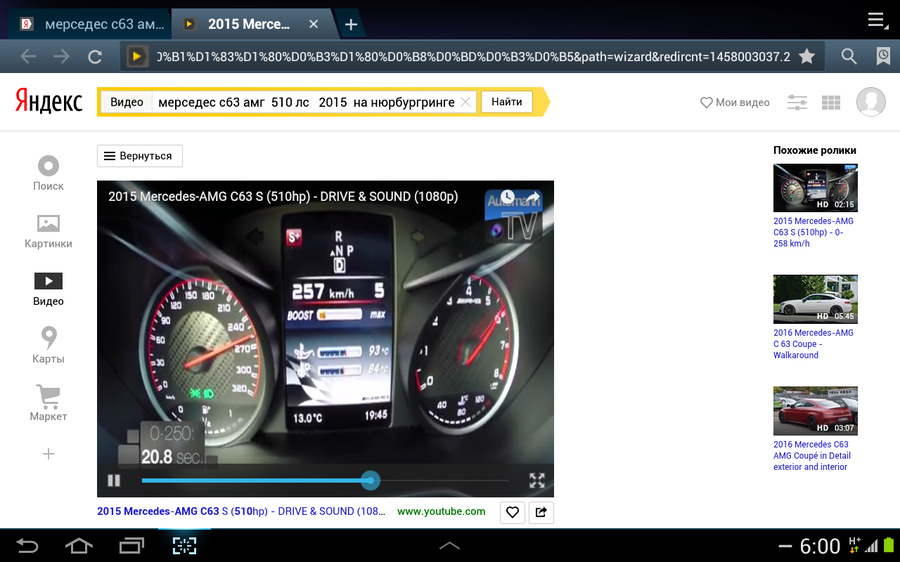Open white C 63 Coupe thumbnail
The width and height of the screenshot is (900, 562).
[815, 299]
